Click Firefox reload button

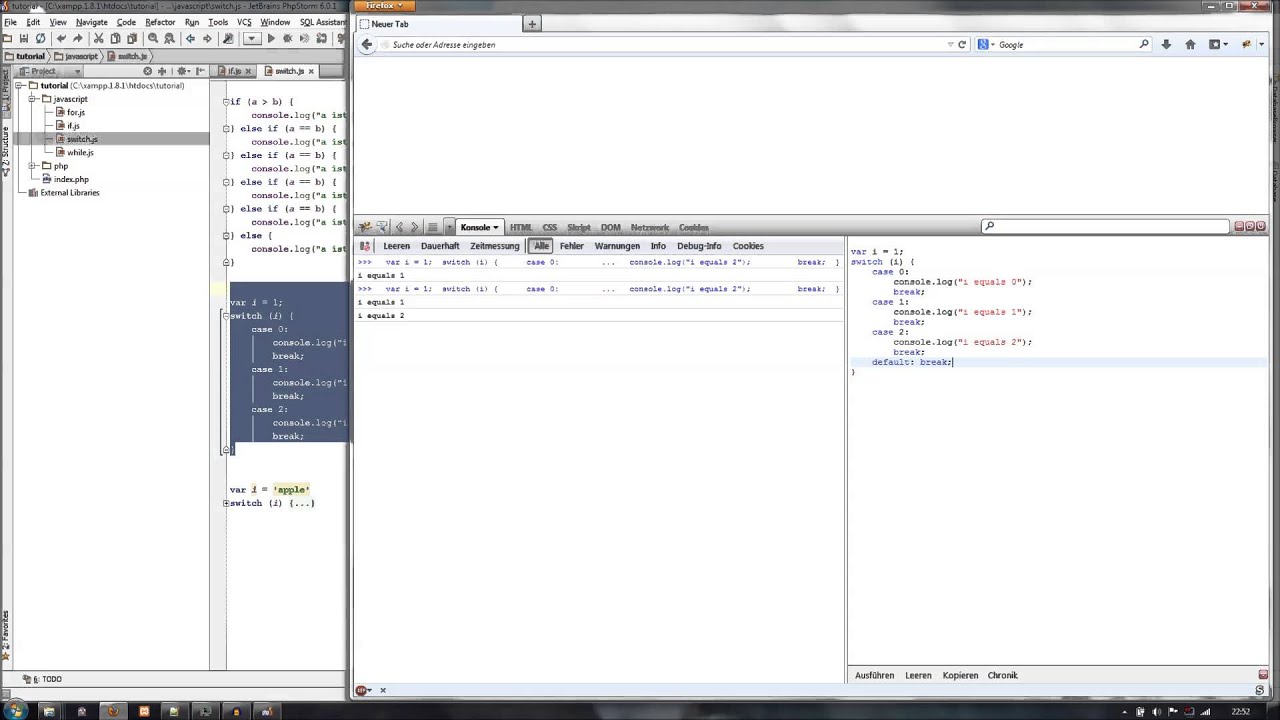pos(962,44)
